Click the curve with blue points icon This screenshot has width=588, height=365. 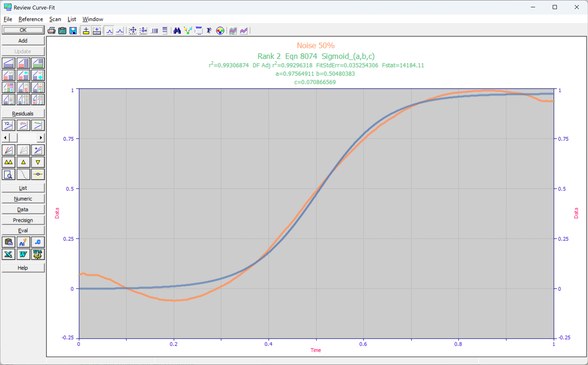pyautogui.click(x=38, y=150)
